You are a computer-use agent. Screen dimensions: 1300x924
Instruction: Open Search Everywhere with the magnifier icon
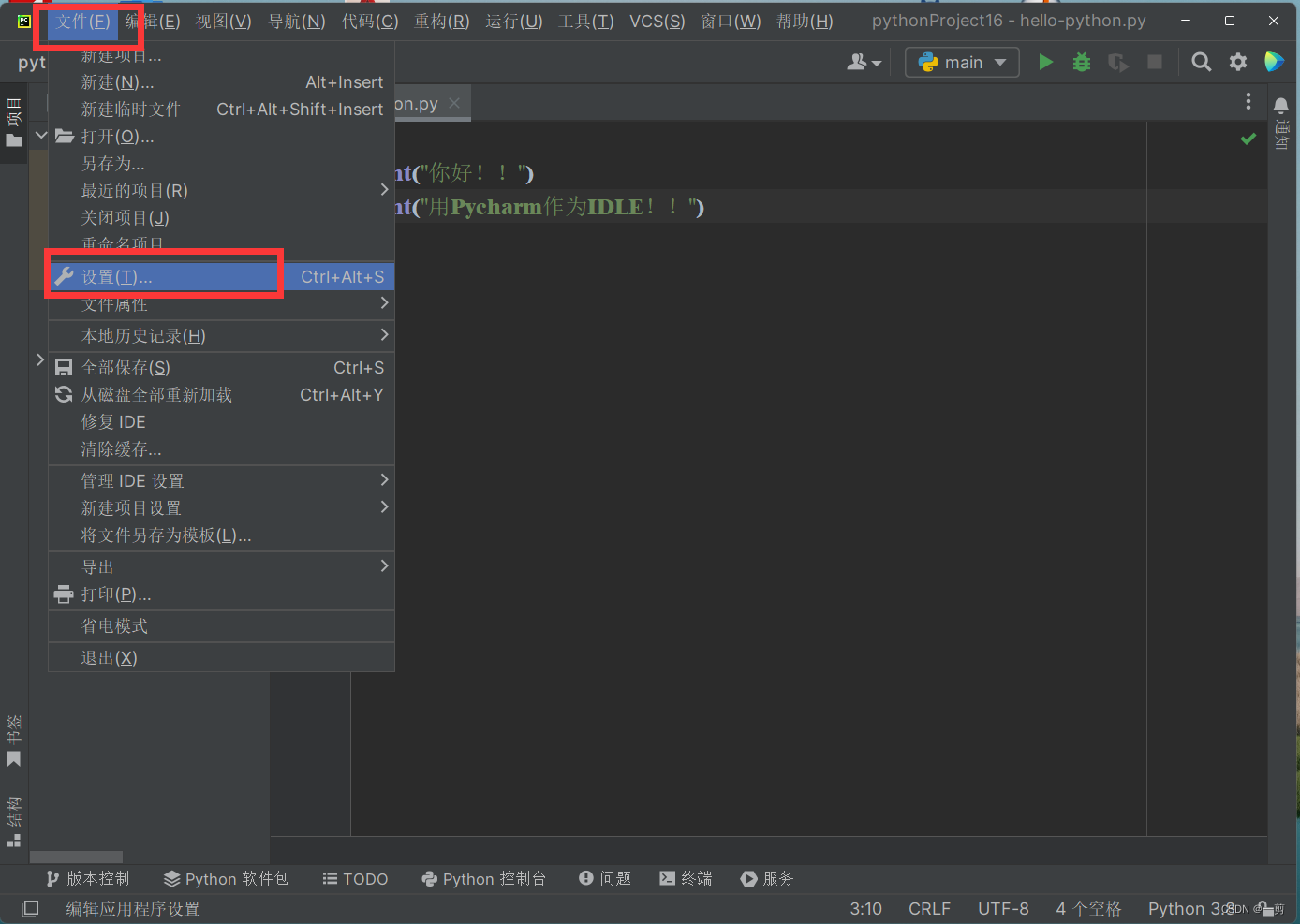(x=1202, y=62)
